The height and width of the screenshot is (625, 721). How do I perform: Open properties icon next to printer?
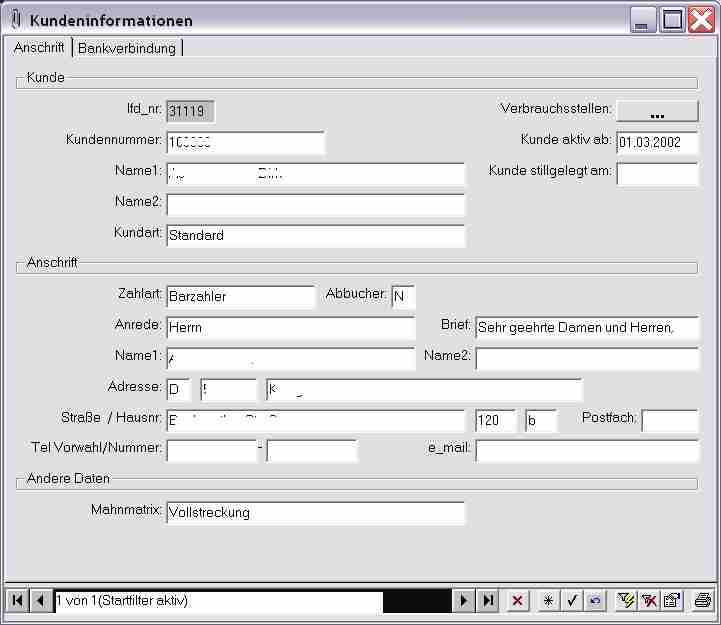pos(672,601)
